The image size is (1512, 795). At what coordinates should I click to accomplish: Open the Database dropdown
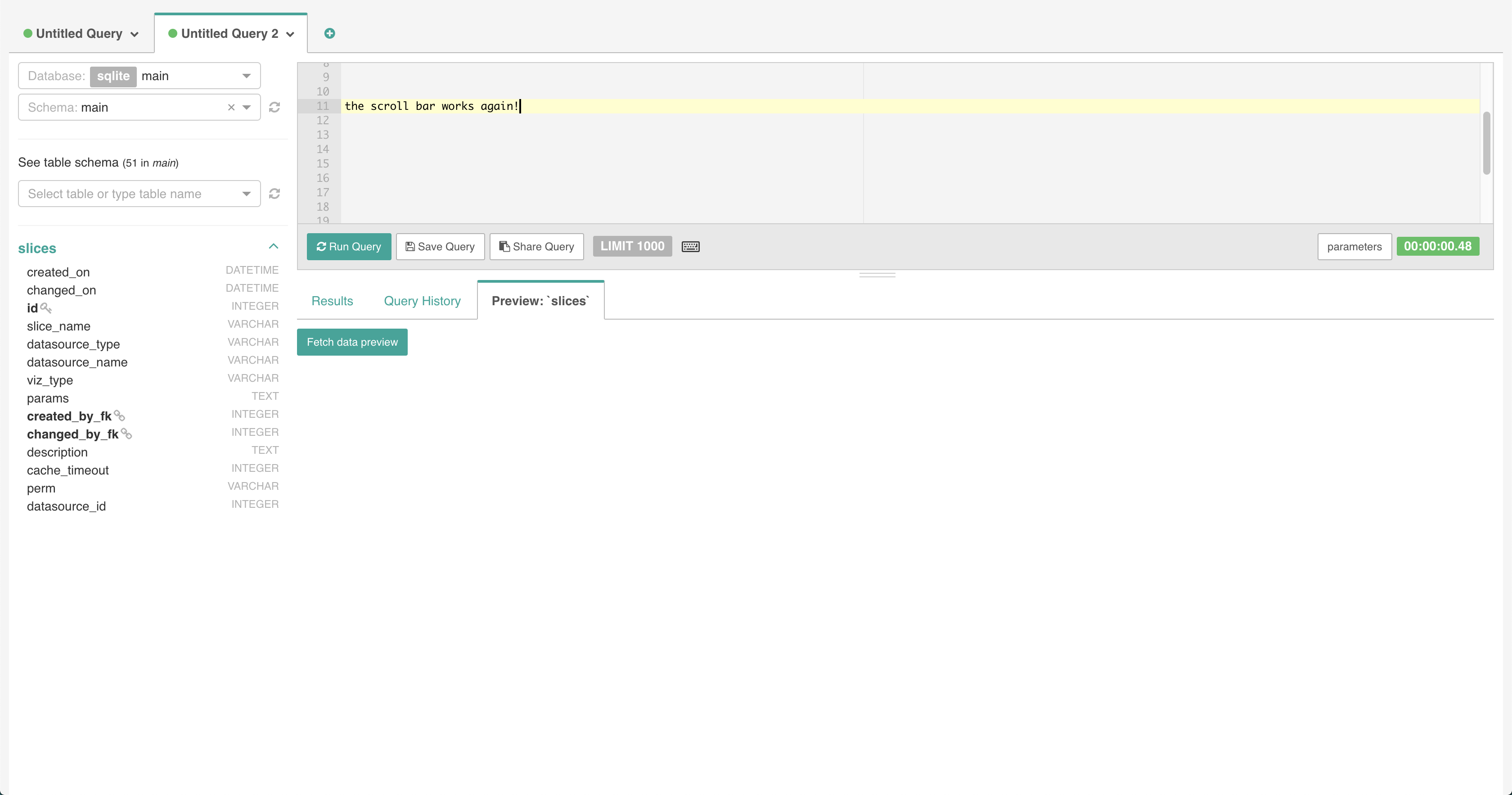pos(247,76)
